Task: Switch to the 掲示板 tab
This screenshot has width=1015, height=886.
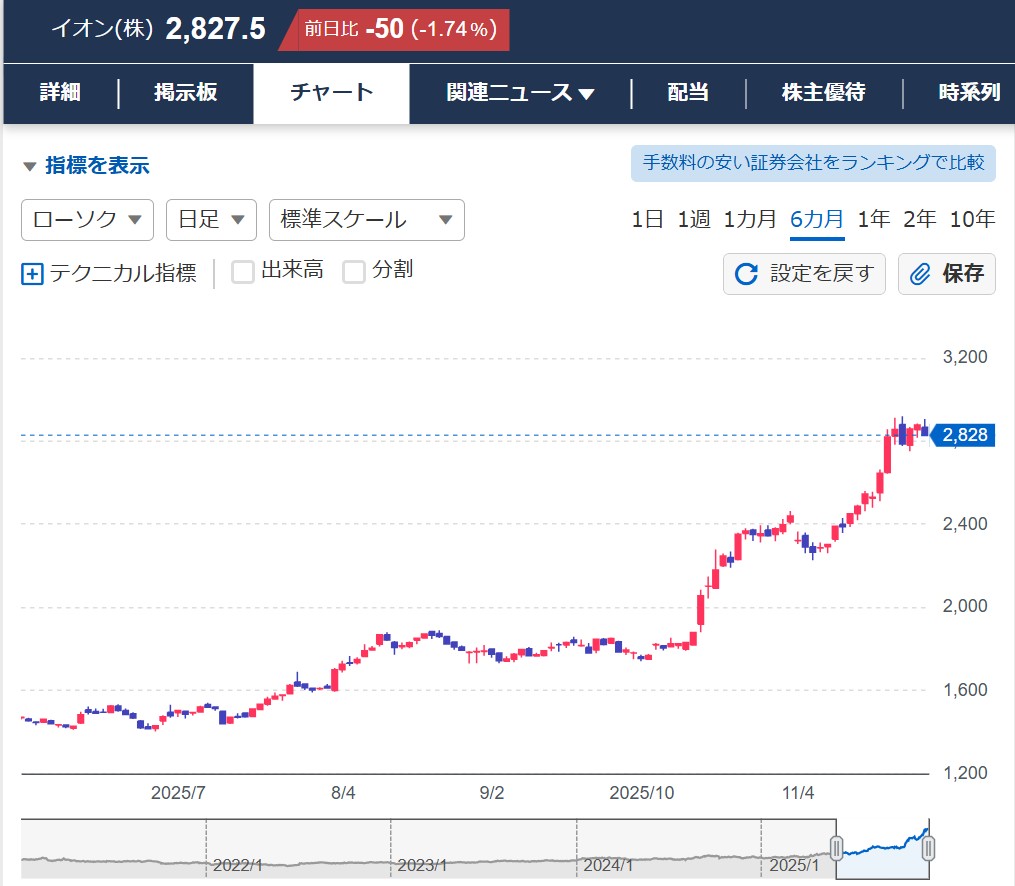Action: (x=185, y=93)
